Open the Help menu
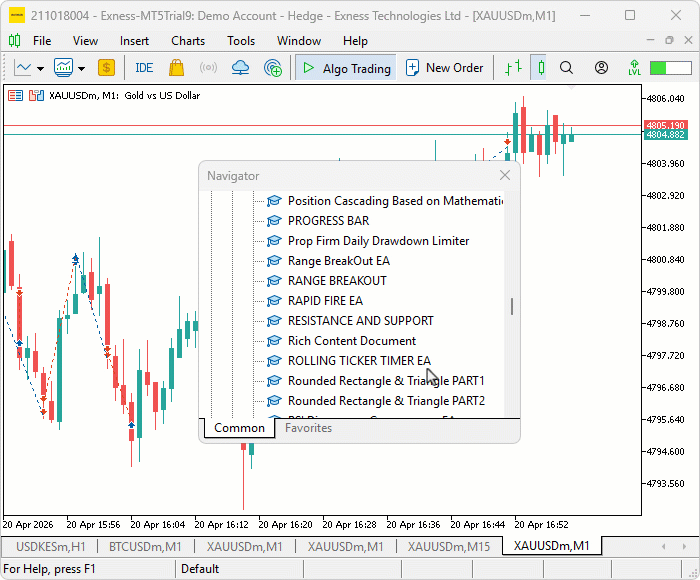 355,41
